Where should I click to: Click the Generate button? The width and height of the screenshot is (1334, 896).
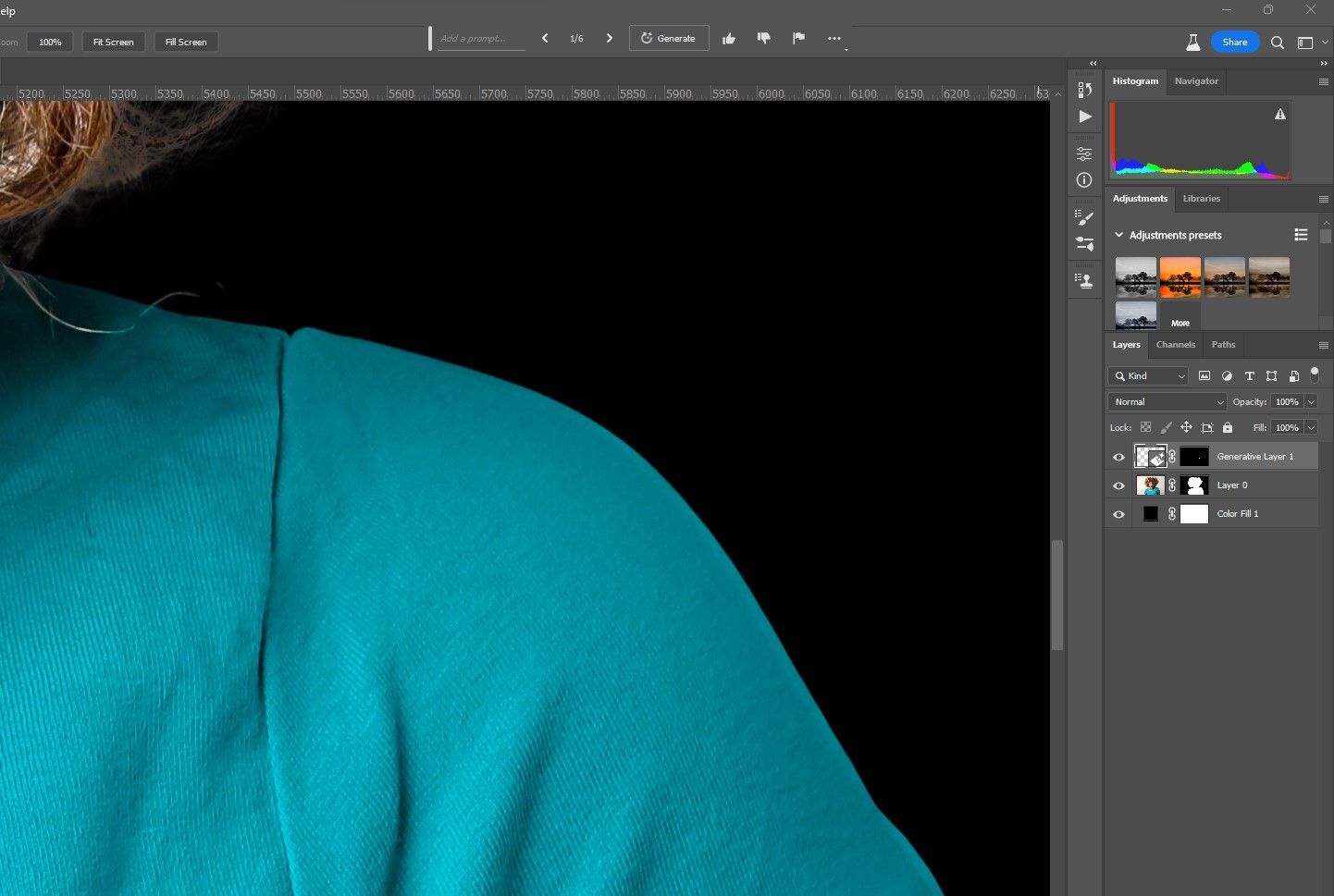(669, 39)
